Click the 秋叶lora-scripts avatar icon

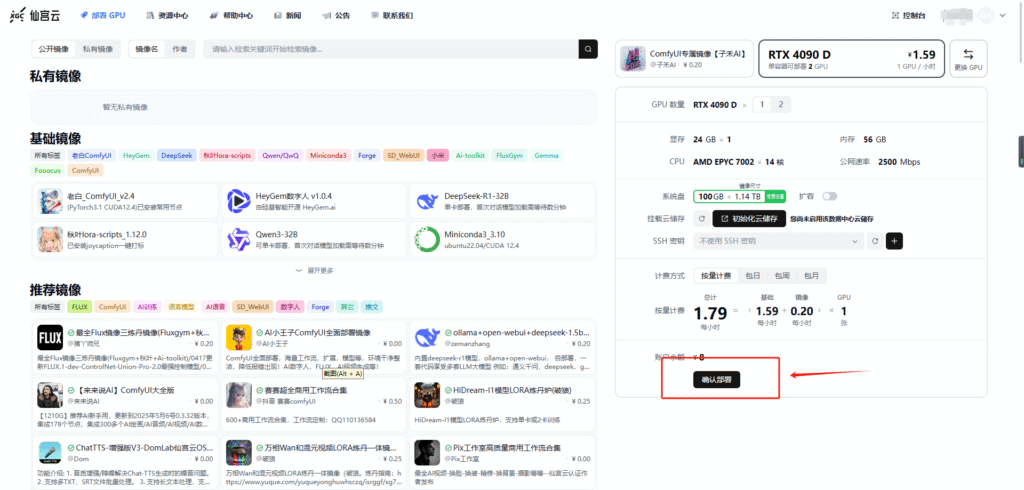50,239
